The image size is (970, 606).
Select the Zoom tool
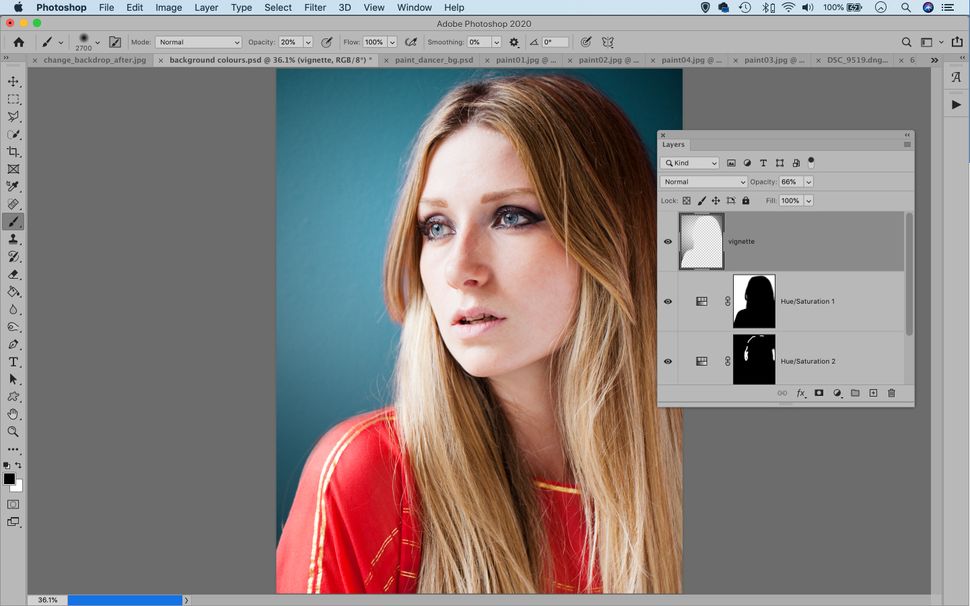coord(13,432)
